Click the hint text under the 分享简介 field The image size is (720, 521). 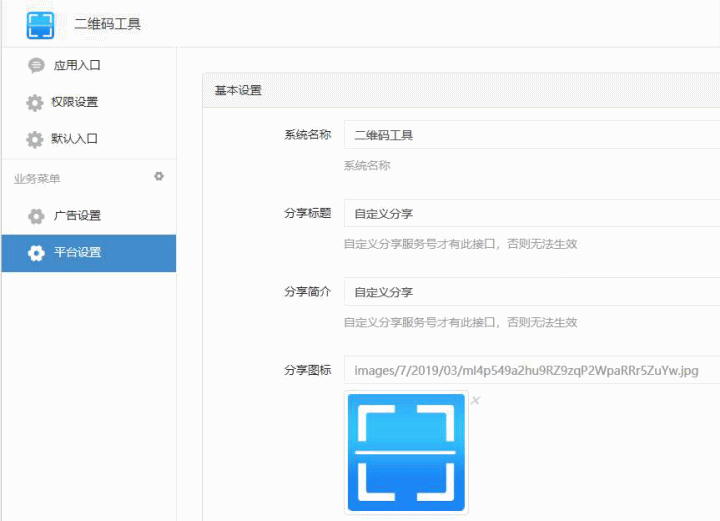(461, 322)
